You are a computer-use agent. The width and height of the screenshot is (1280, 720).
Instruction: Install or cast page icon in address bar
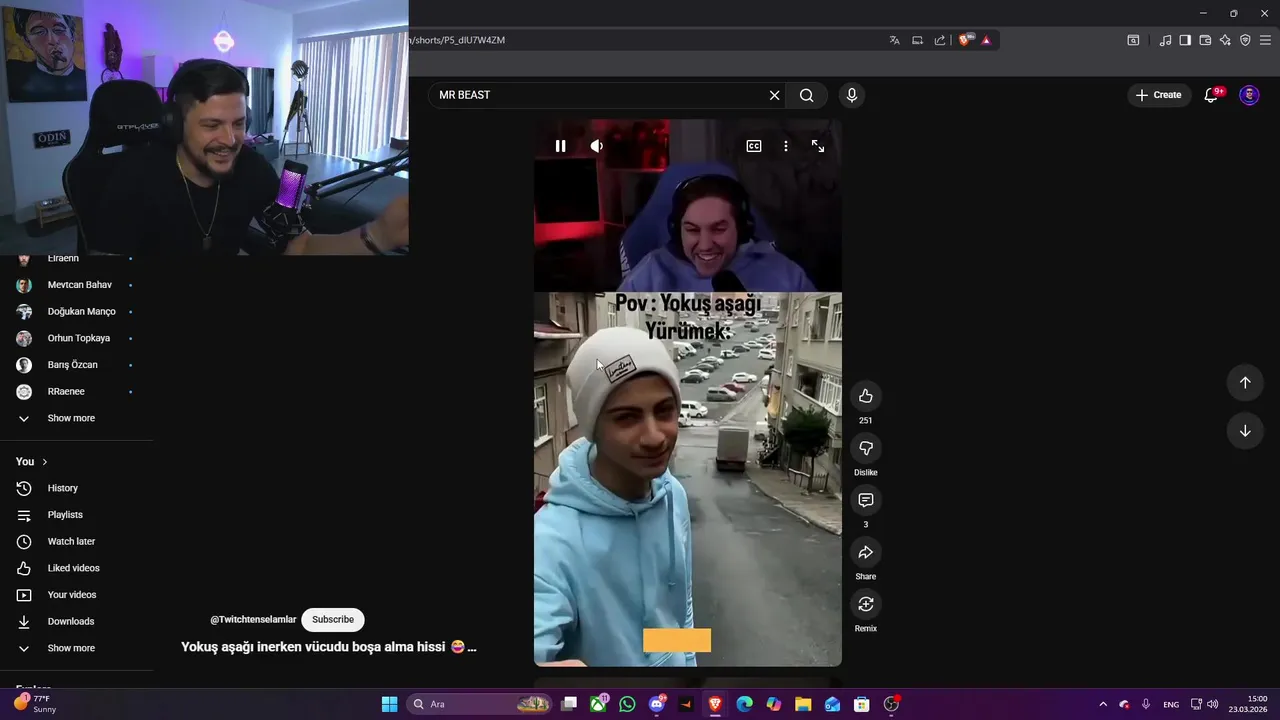(917, 40)
